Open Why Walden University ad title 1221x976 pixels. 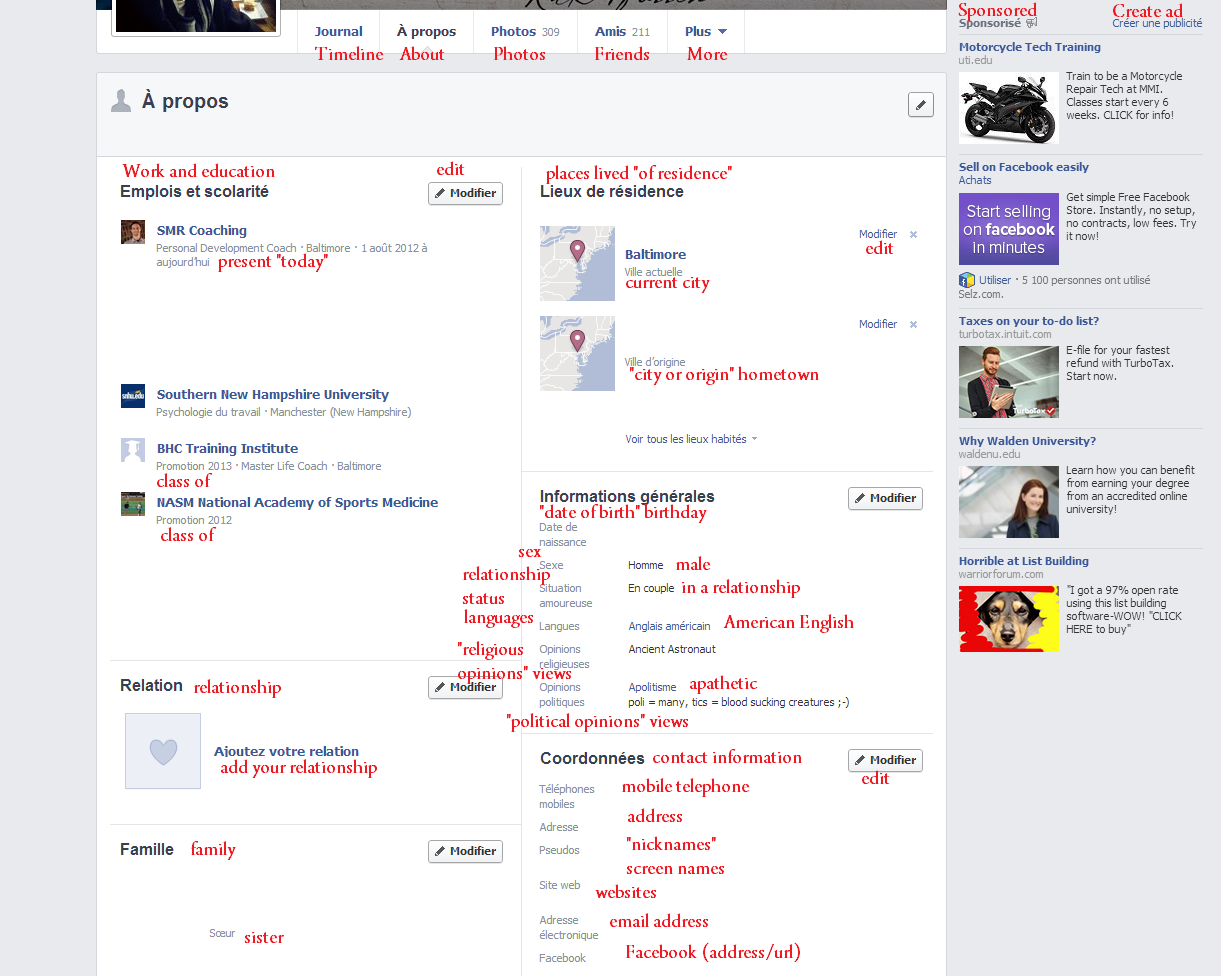pos(1027,441)
